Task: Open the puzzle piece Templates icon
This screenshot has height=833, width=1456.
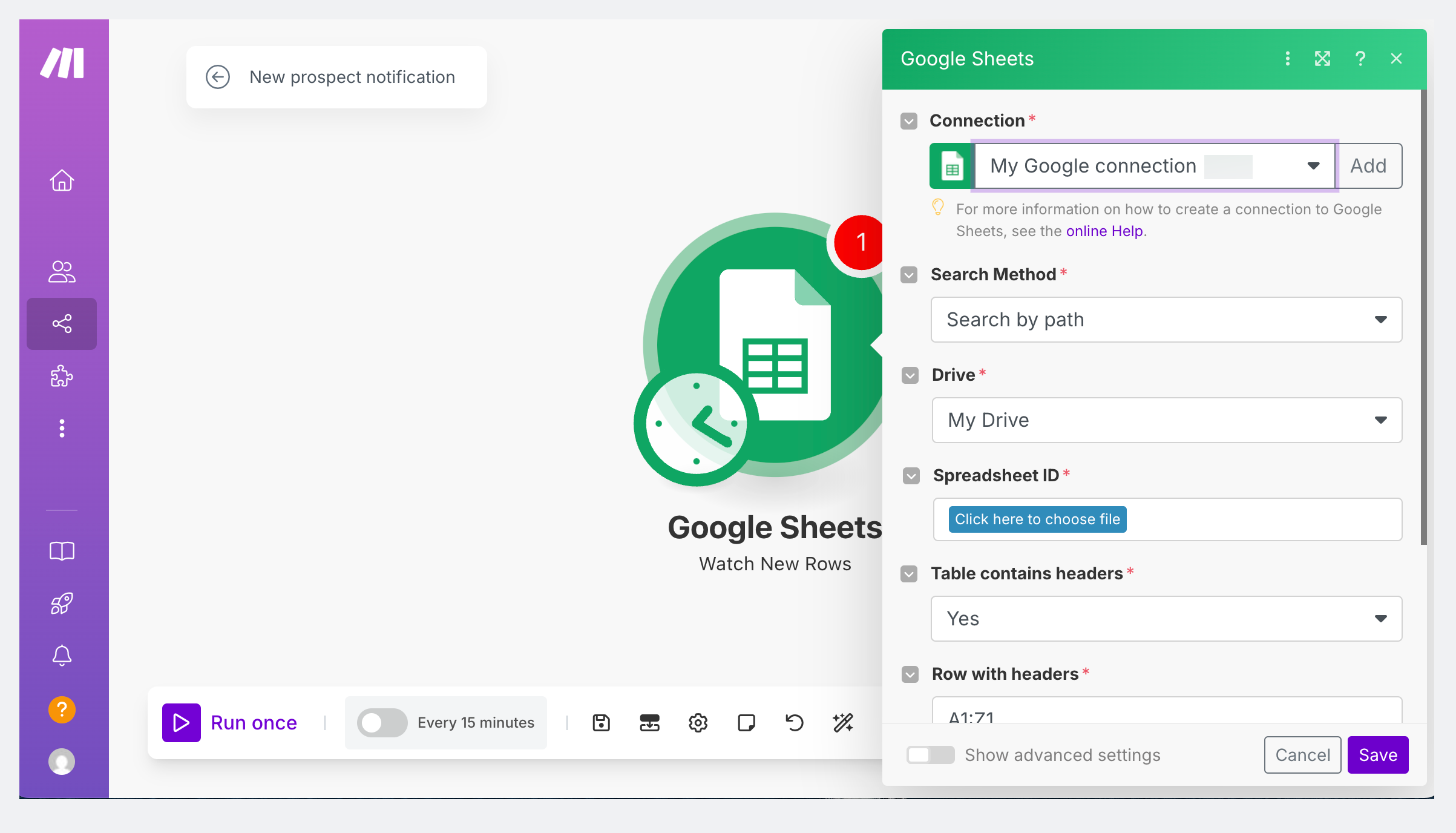Action: coord(62,376)
